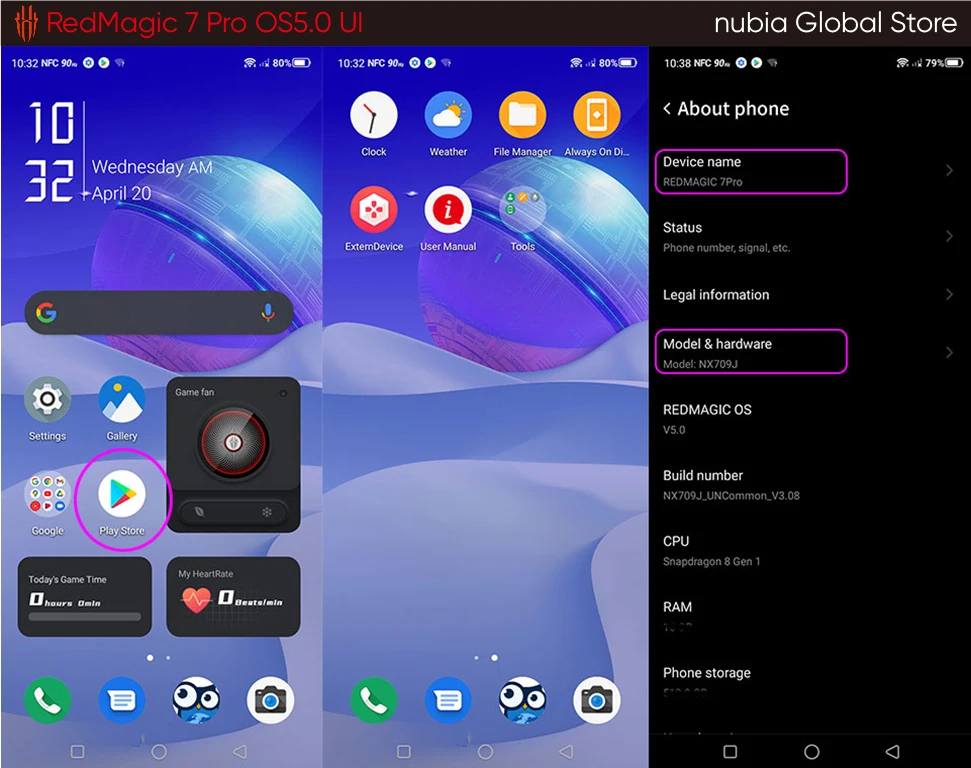Open Messages app on second home screen
Image resolution: width=971 pixels, height=768 pixels.
point(448,700)
